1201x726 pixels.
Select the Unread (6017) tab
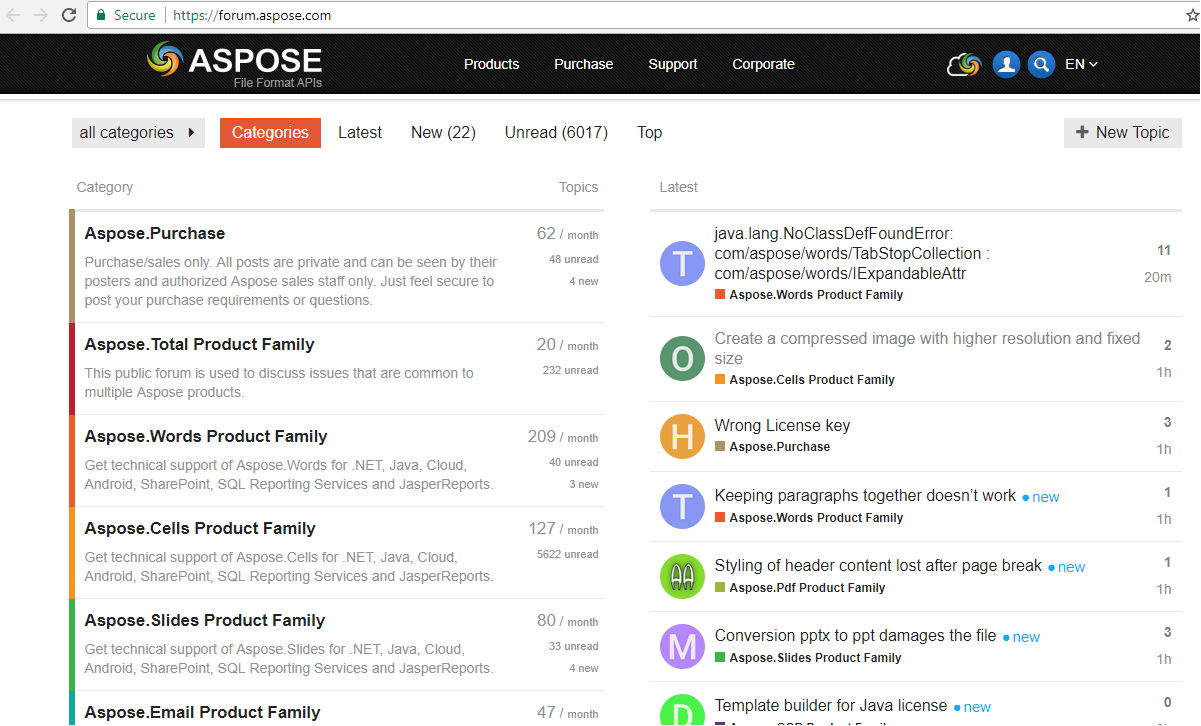pos(556,133)
